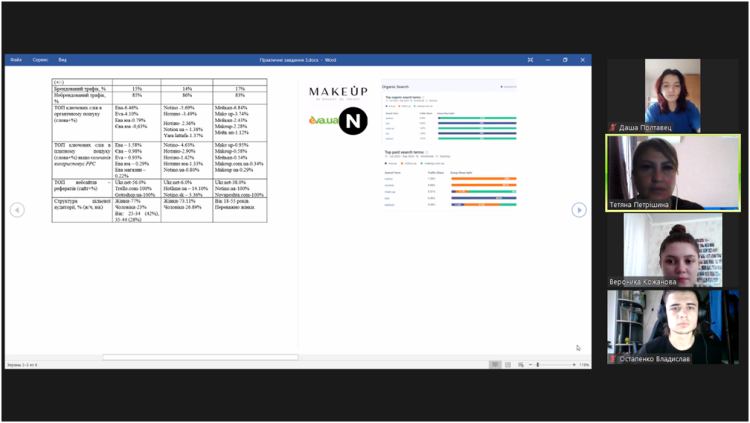Select Даша Полтавец video thumbnail

point(672,96)
